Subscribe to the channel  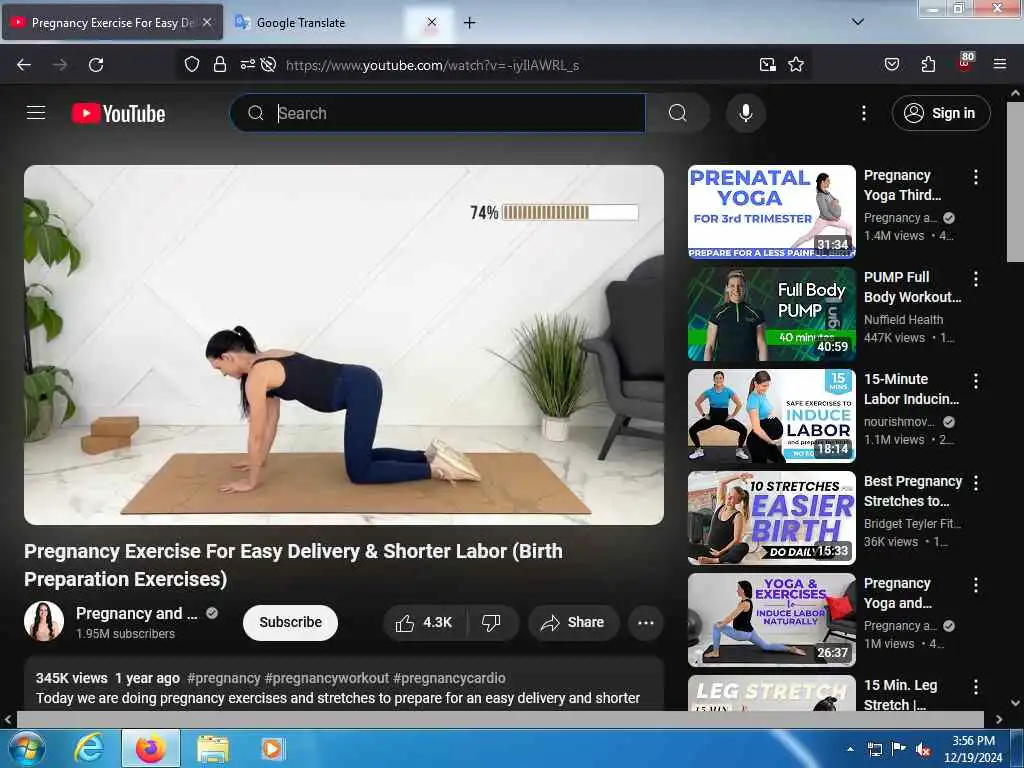click(290, 622)
